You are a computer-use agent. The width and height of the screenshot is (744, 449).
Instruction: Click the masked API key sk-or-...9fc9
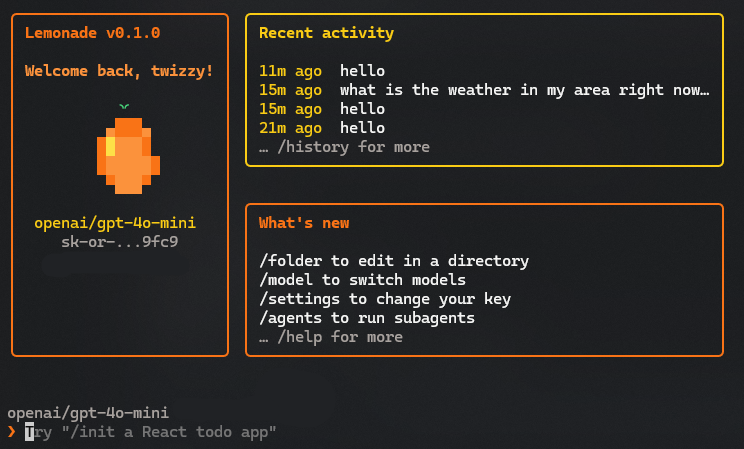click(x=120, y=242)
